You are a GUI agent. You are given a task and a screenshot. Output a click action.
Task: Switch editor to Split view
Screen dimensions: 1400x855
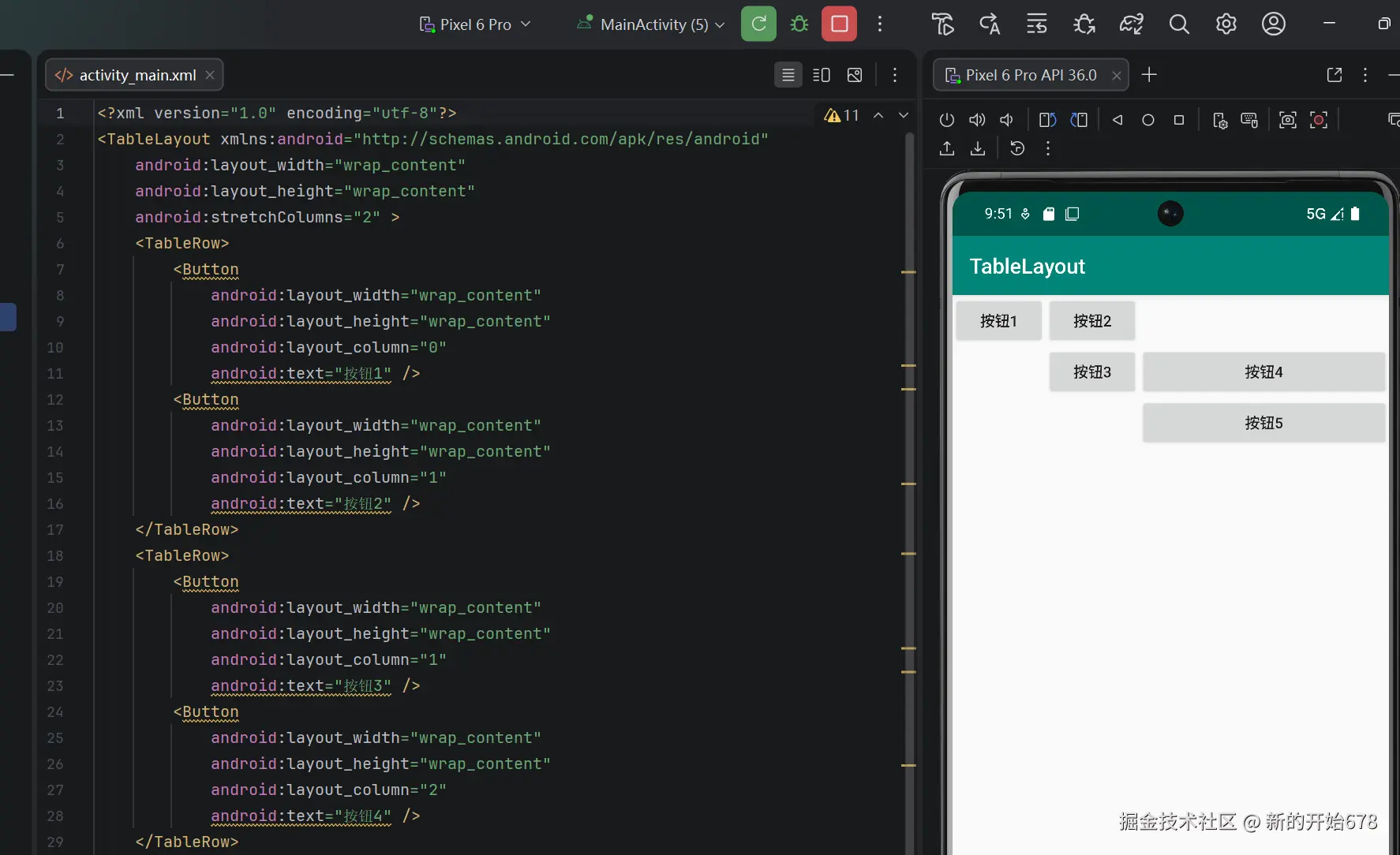822,75
